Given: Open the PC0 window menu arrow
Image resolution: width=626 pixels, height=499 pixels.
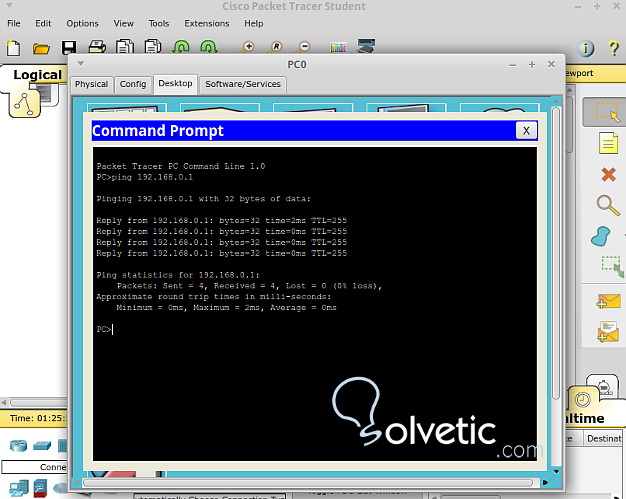Looking at the screenshot, I should point(81,63).
